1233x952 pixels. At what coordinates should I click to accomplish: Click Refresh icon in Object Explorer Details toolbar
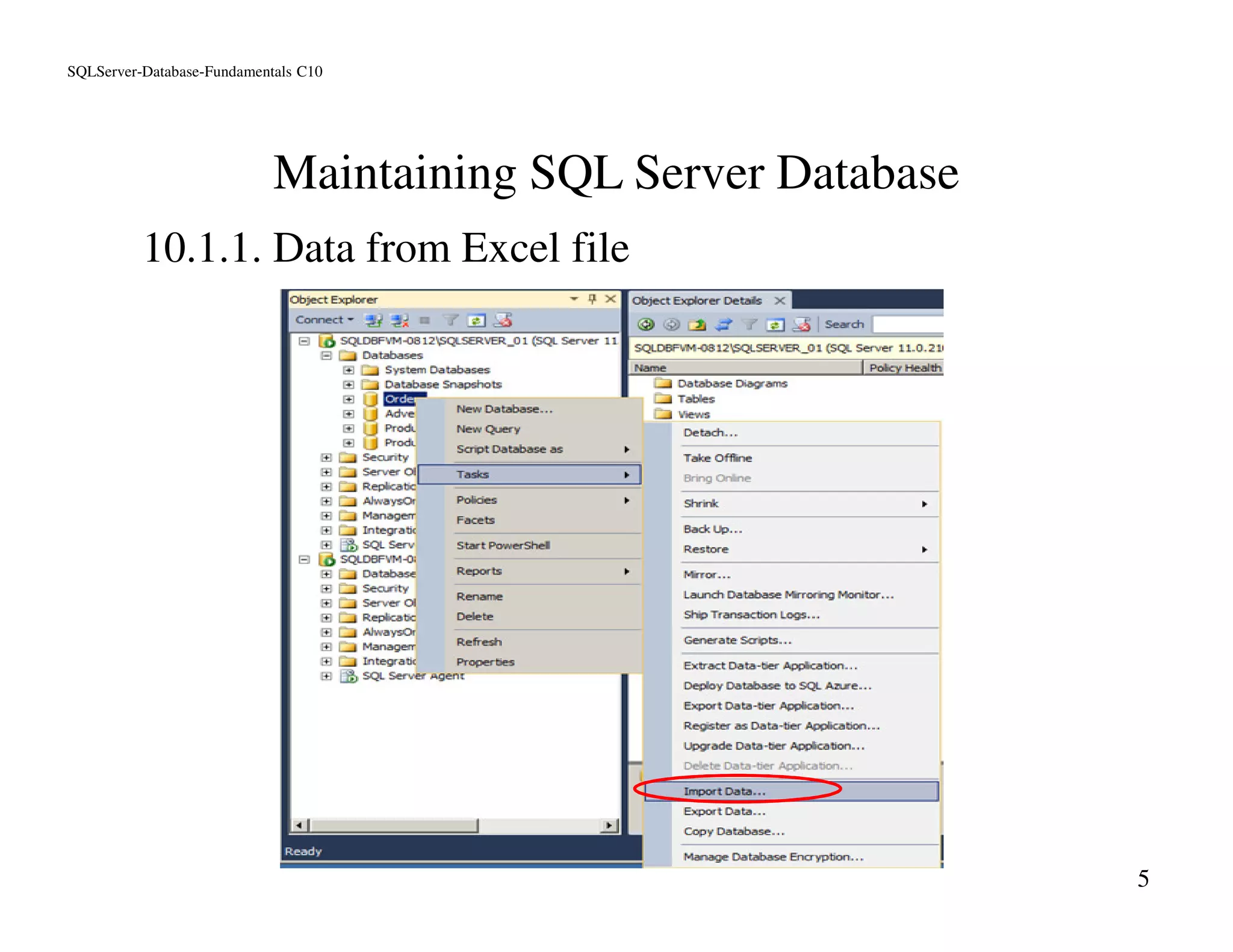(775, 325)
